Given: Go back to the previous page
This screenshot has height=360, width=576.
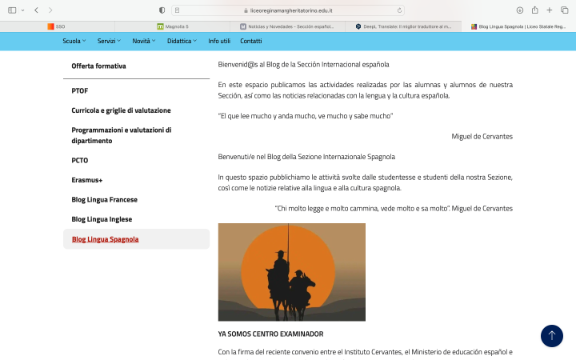Looking at the screenshot, I should (x=36, y=10).
